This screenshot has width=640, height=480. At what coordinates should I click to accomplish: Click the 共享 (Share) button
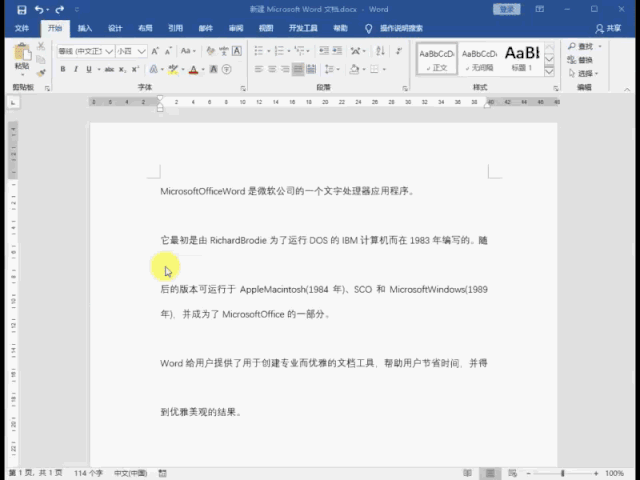point(608,28)
